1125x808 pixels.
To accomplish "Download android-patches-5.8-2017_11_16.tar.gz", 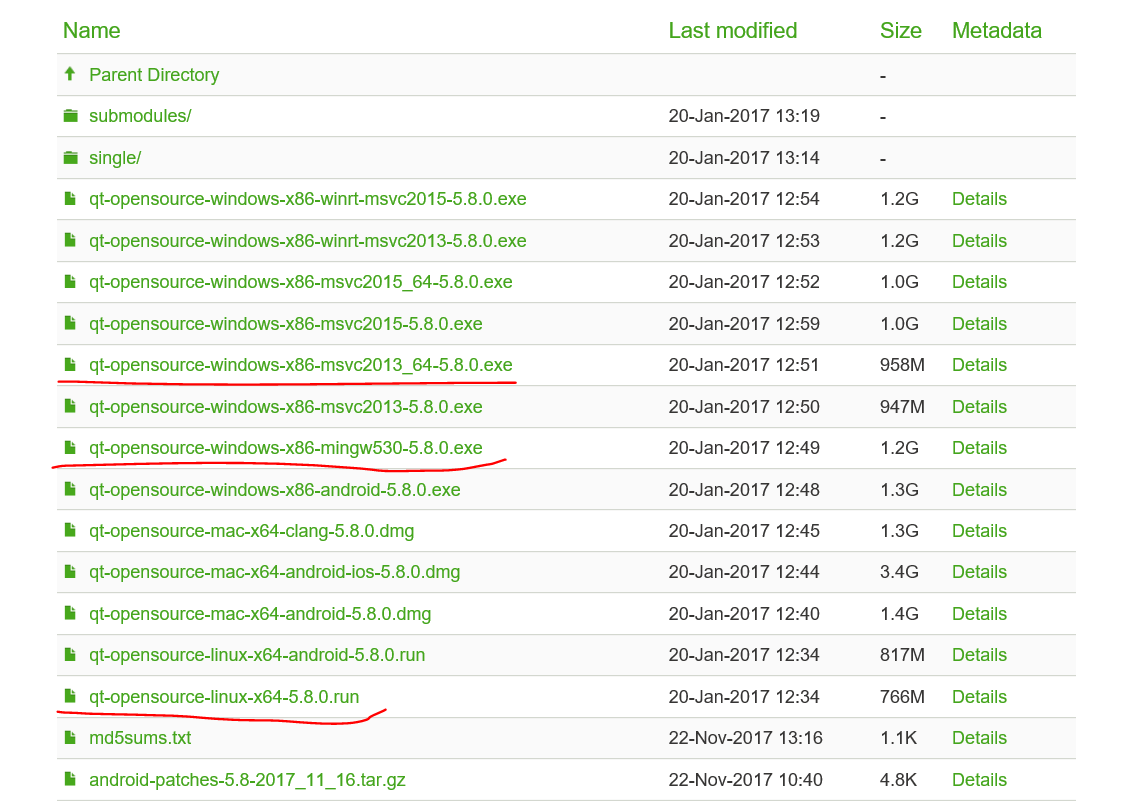I will pos(248,779).
